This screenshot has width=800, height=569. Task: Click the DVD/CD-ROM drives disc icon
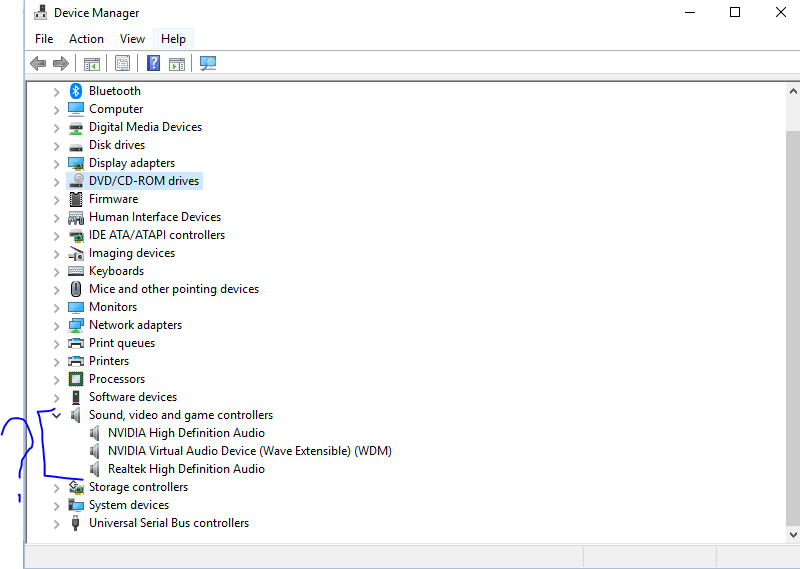[x=77, y=181]
